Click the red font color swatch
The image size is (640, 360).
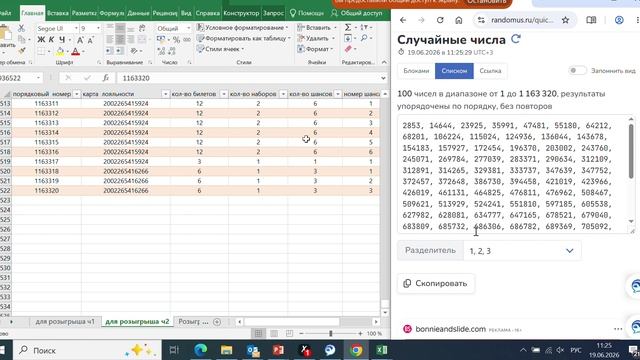point(75,51)
